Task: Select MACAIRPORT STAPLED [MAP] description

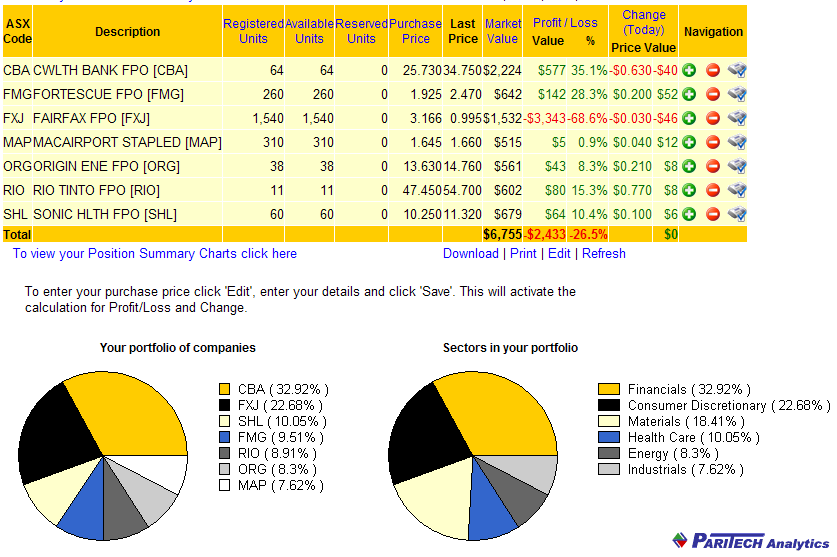Action: click(x=128, y=142)
